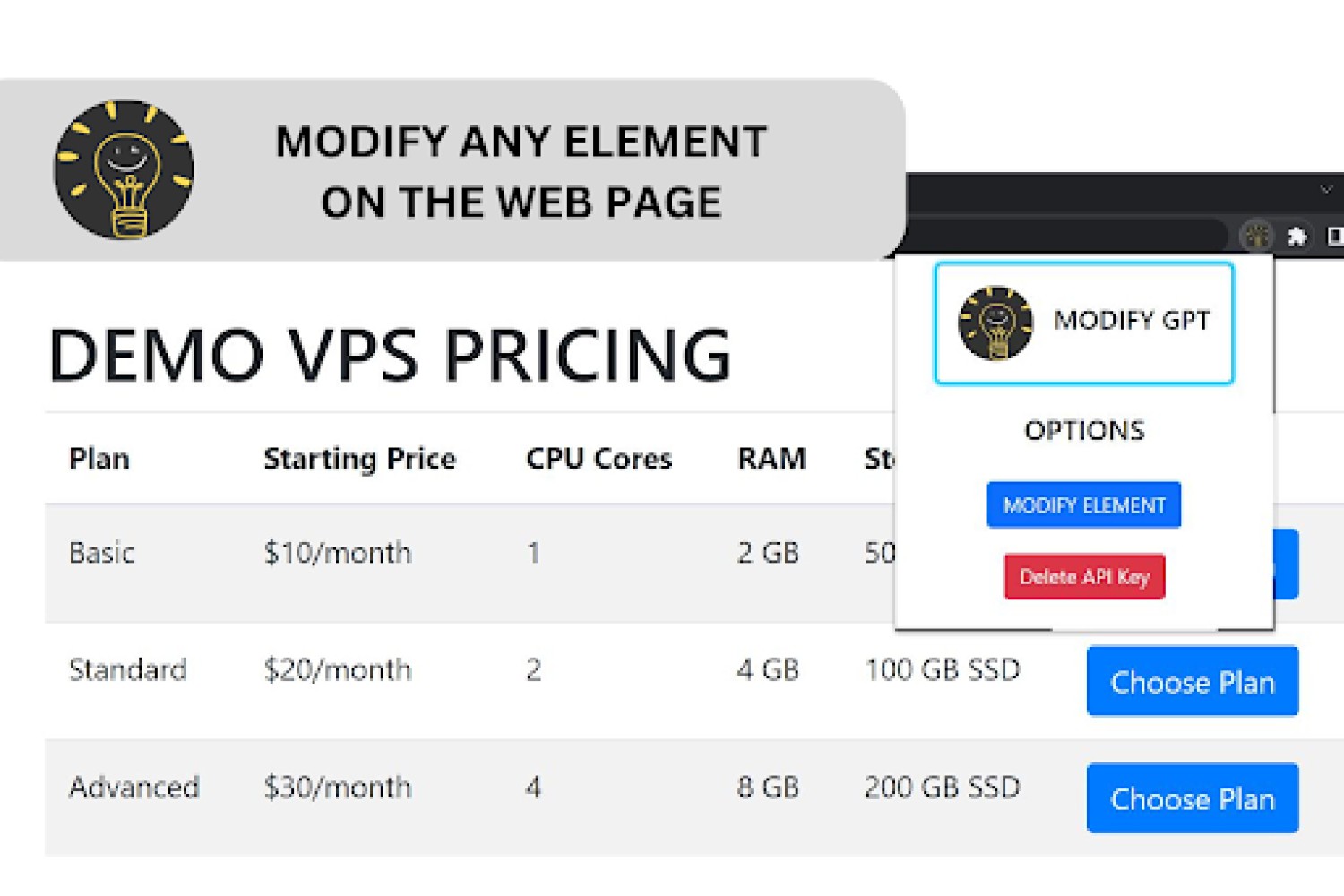Click the Plan column header
Screen dimensions: 1344x896
click(99, 459)
